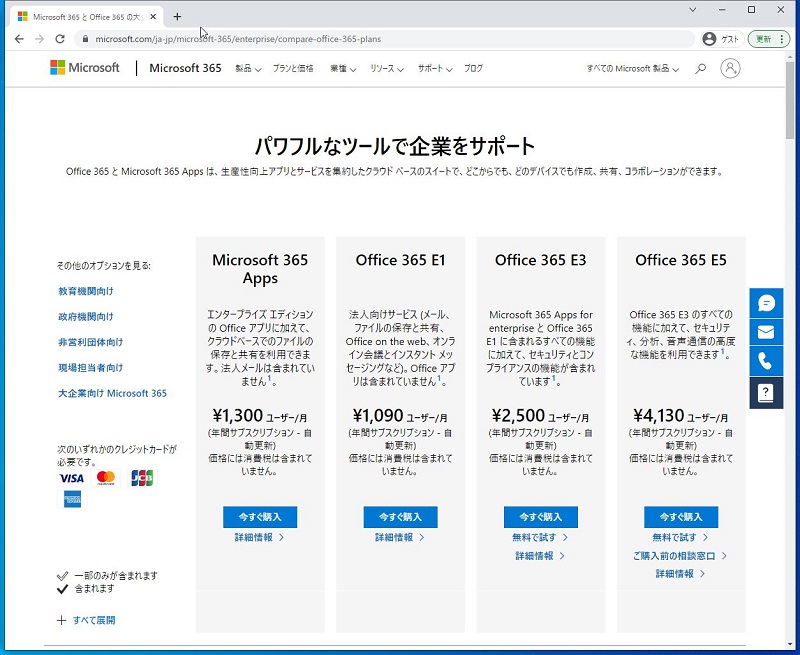Screen dimensions: 800x655
Task: Click the ¥2,500 price text
Action: tap(518, 415)
